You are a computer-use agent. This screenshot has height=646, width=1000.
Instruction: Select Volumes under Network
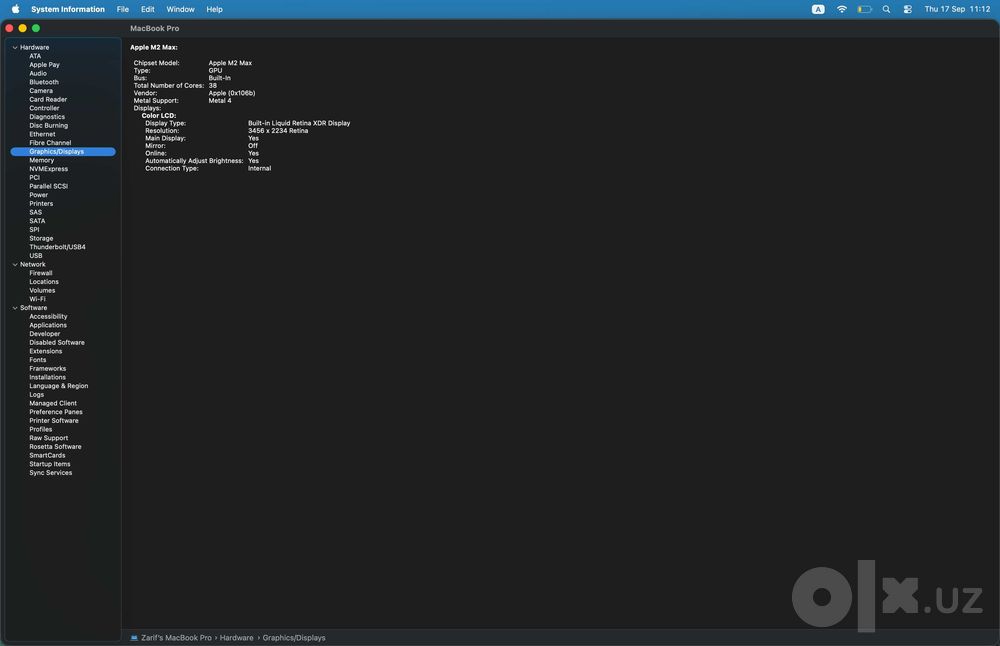pyautogui.click(x=42, y=290)
